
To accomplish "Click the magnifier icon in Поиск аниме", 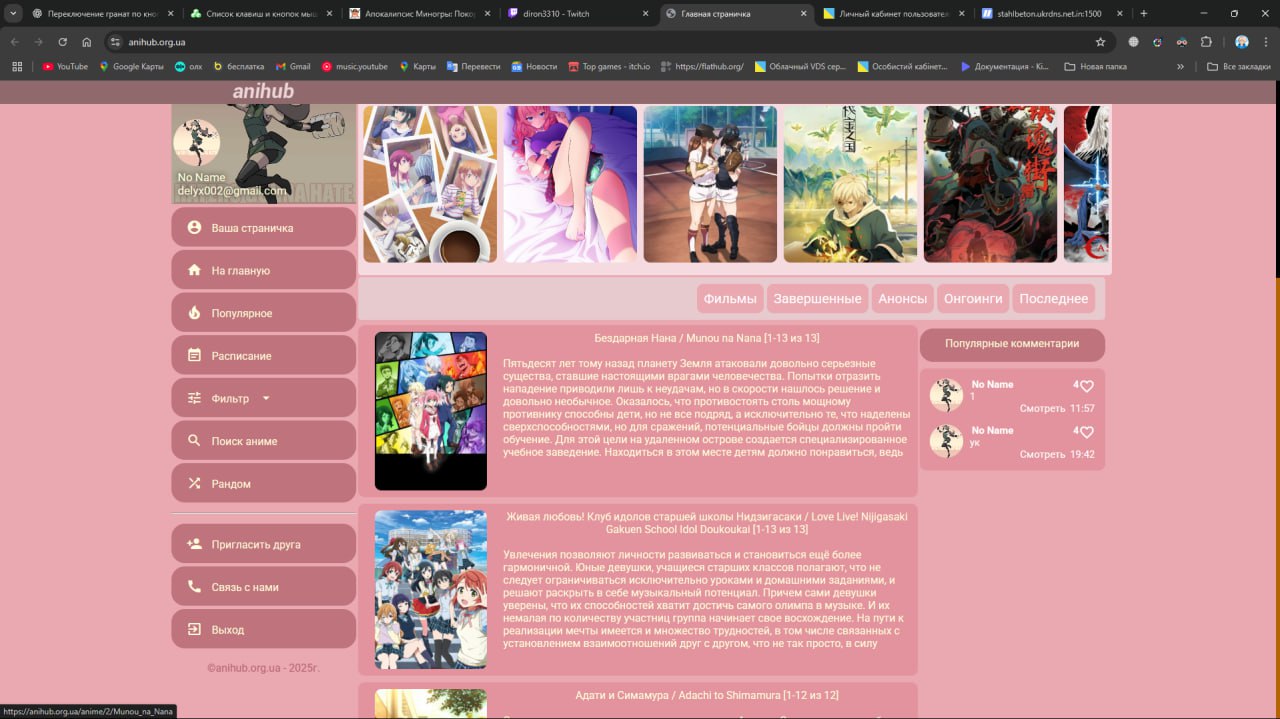I will (x=194, y=441).
